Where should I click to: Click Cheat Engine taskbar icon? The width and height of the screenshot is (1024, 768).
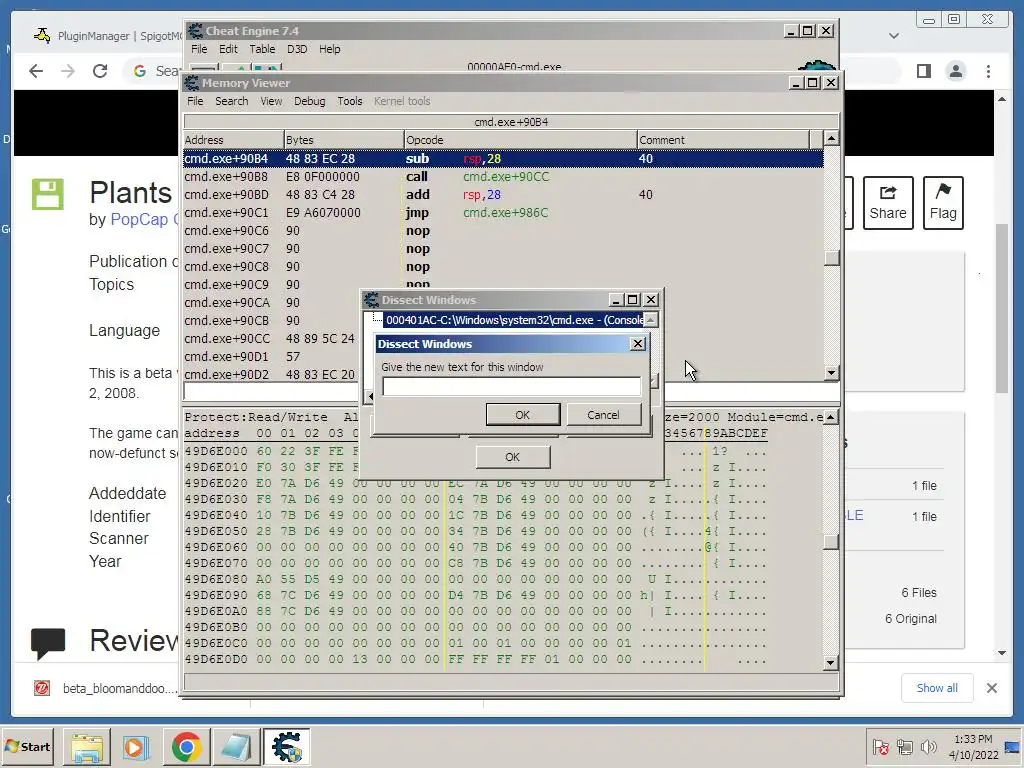pyautogui.click(x=287, y=747)
